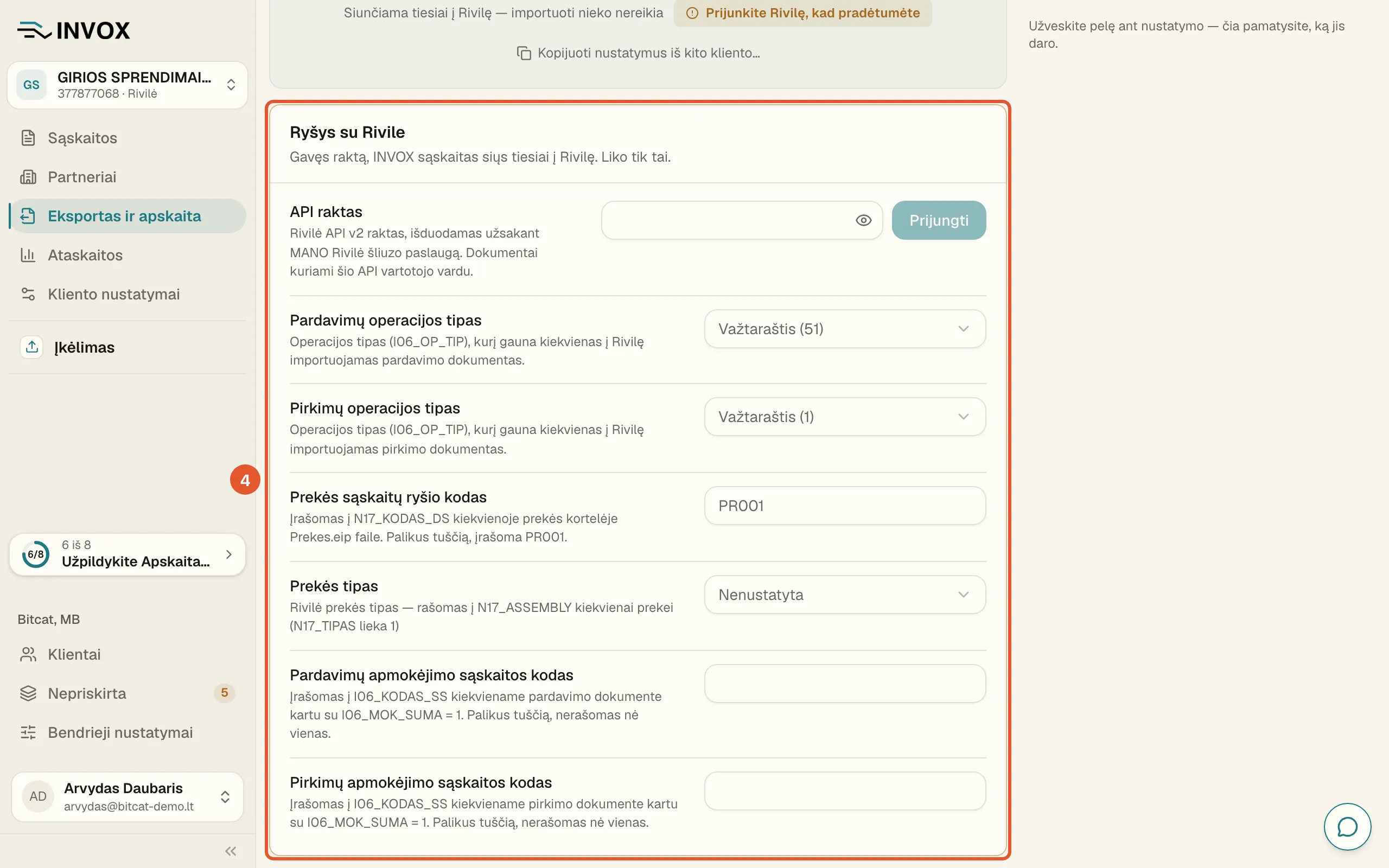1389x868 pixels.
Task: Click the Prijungti button
Action: coord(939,220)
